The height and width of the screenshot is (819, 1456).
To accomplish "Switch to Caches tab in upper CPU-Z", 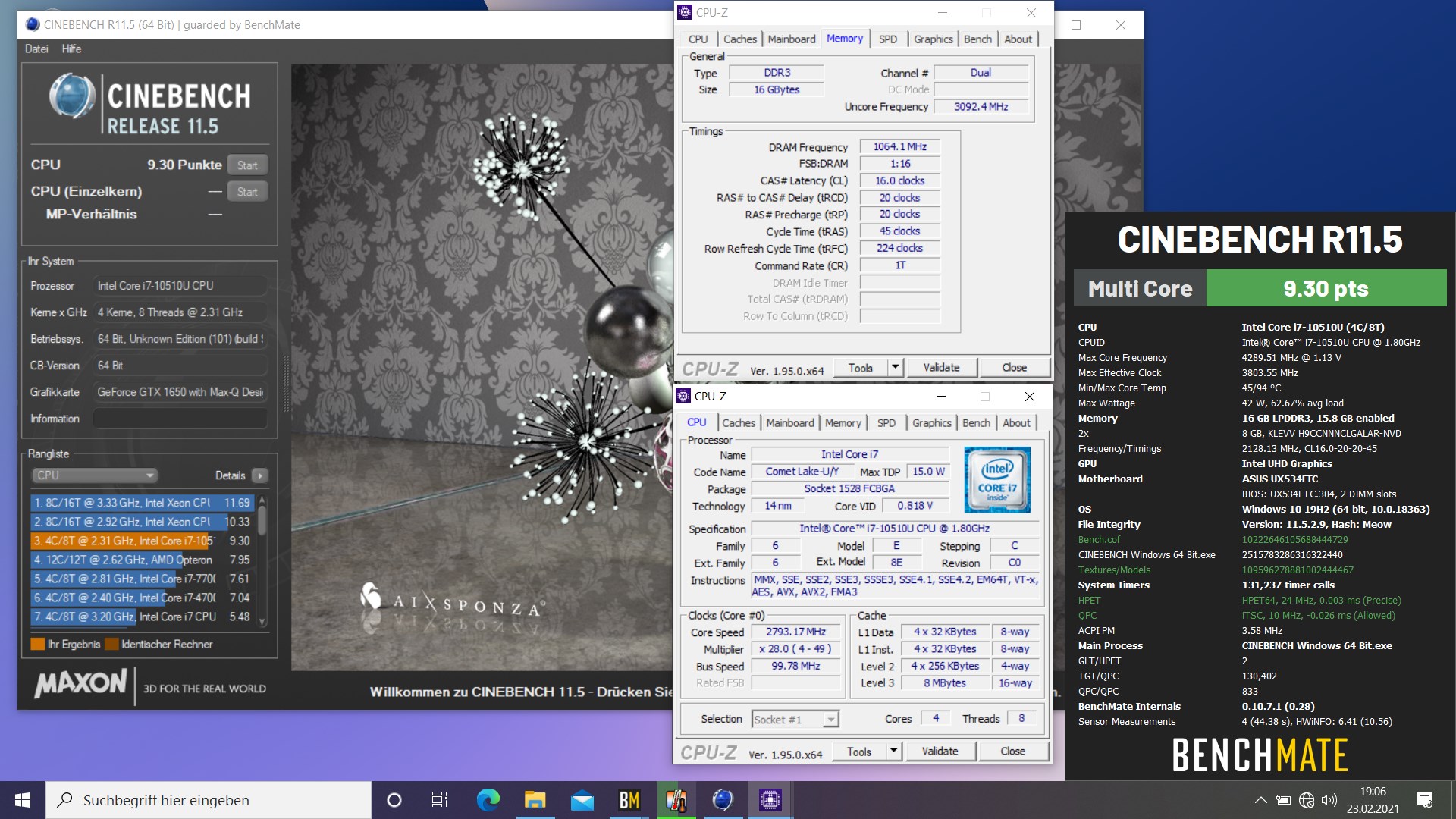I will [739, 39].
